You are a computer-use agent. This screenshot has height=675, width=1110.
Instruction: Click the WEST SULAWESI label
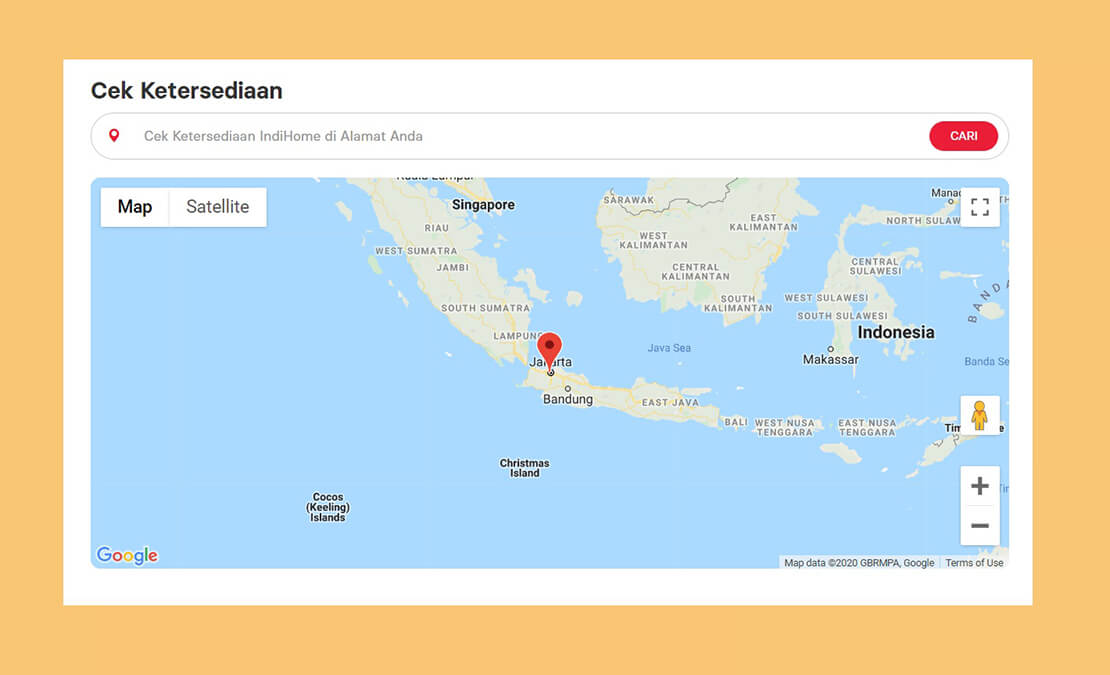826,298
